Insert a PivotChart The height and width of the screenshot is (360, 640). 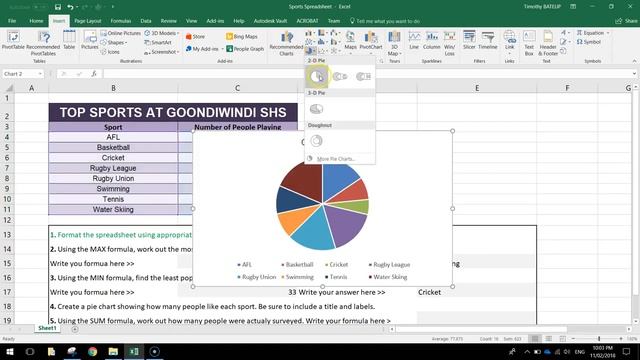[371, 41]
